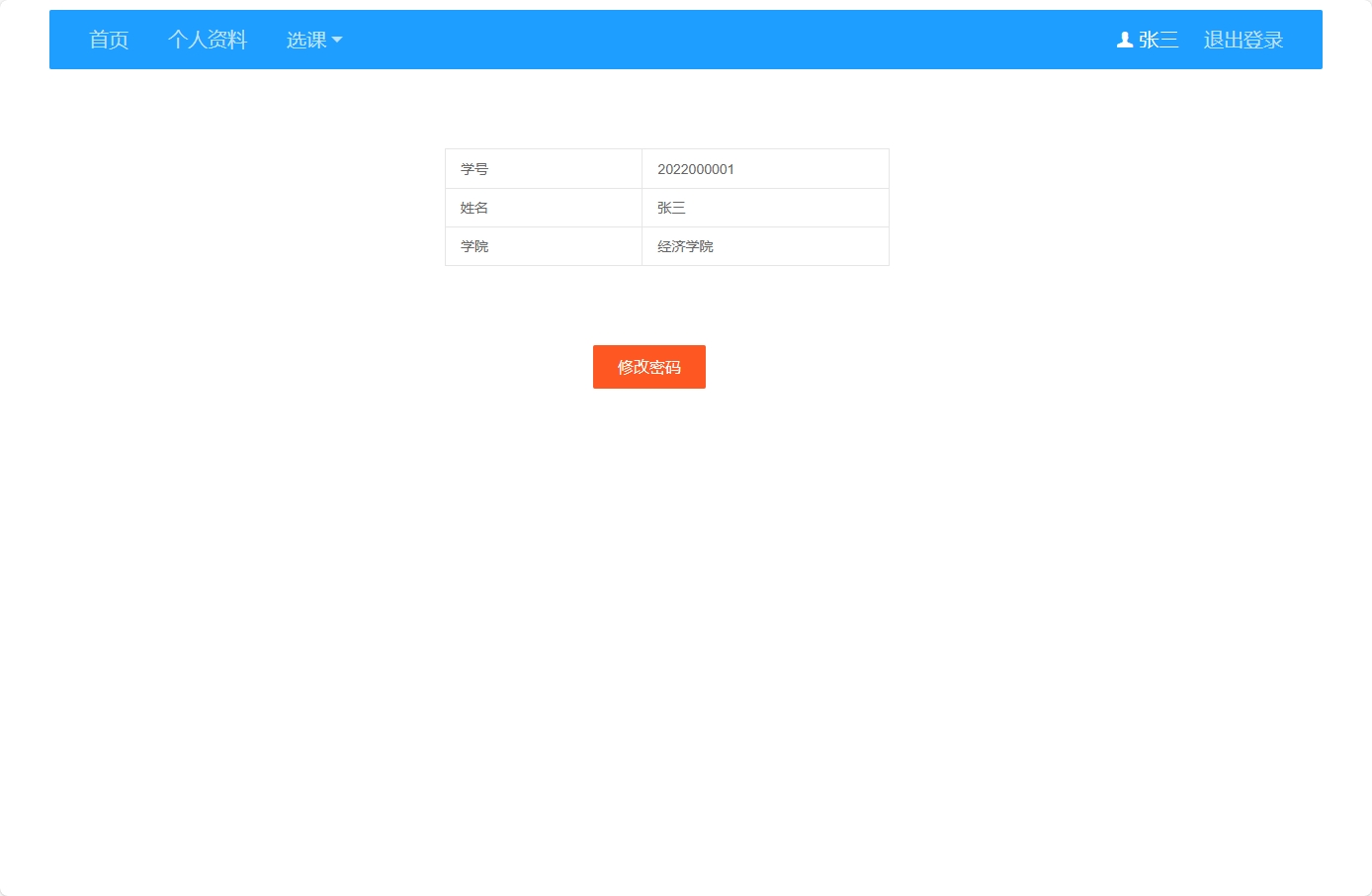The image size is (1372, 896).
Task: Click the student ID value 2022000001
Action: 695,168
